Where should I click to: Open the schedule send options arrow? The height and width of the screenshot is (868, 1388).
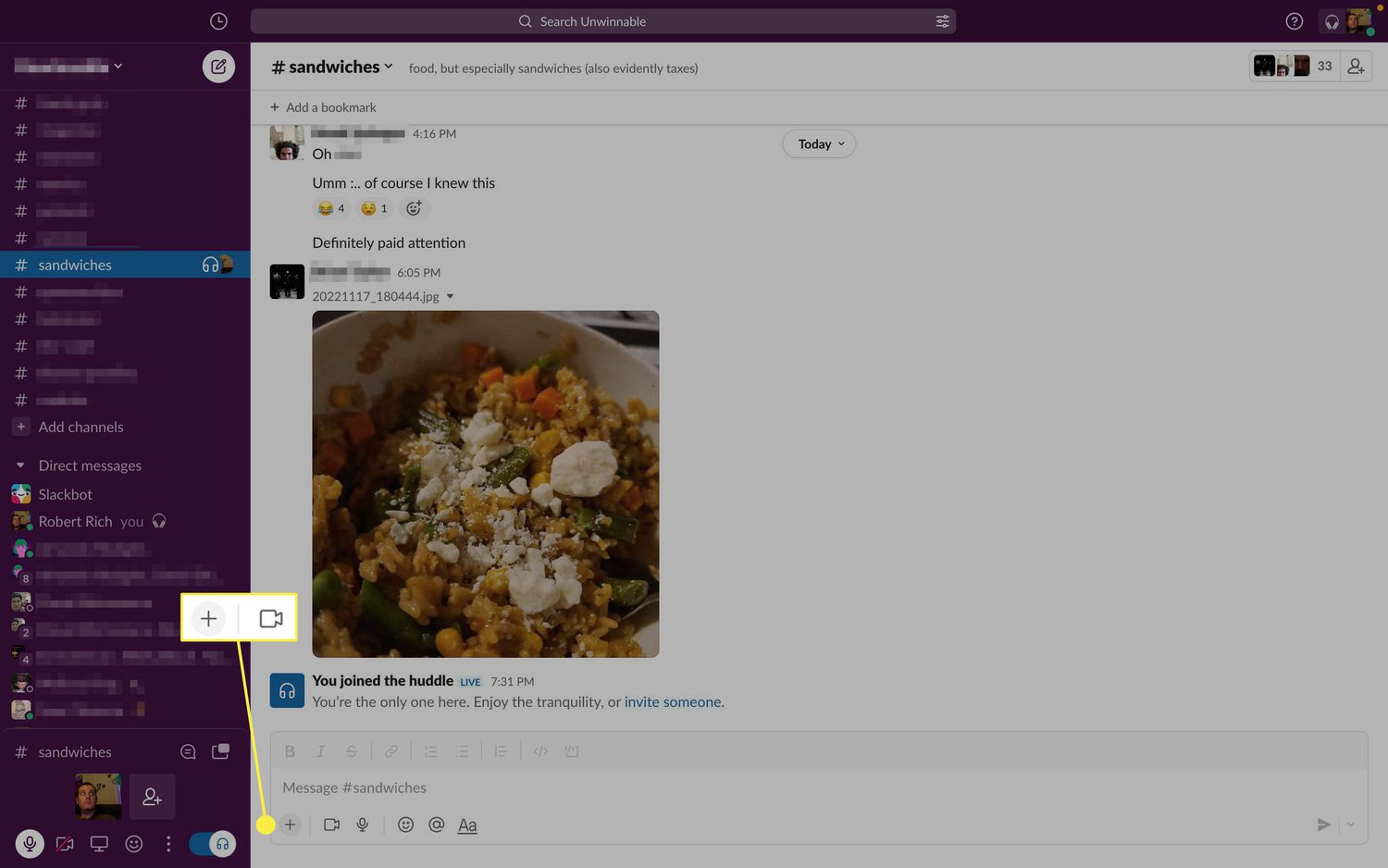[1350, 825]
